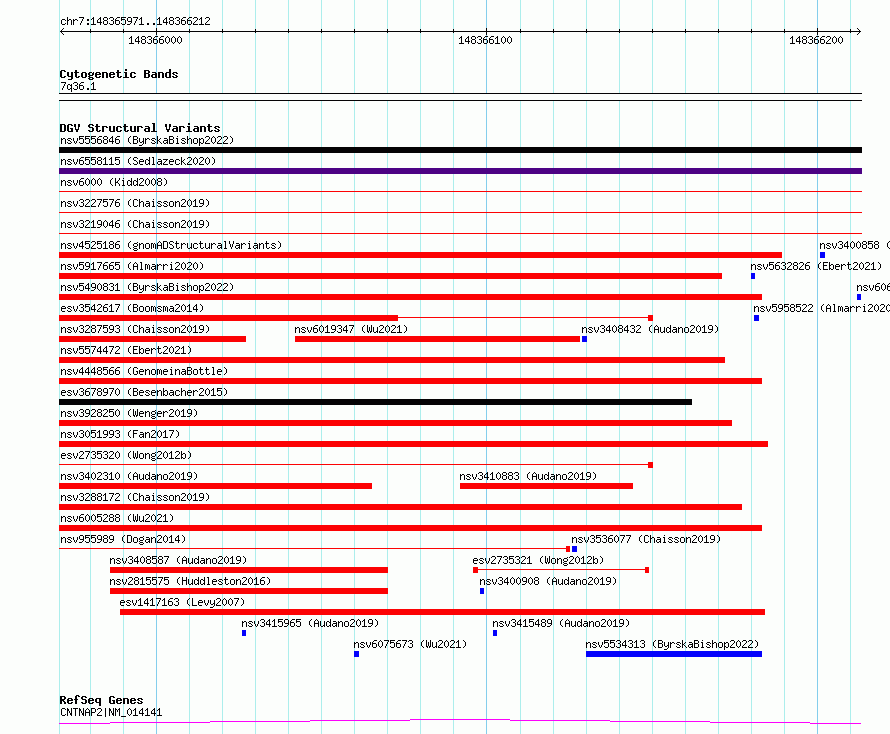Select the black nsv5556846 variant bar

click(x=460, y=150)
